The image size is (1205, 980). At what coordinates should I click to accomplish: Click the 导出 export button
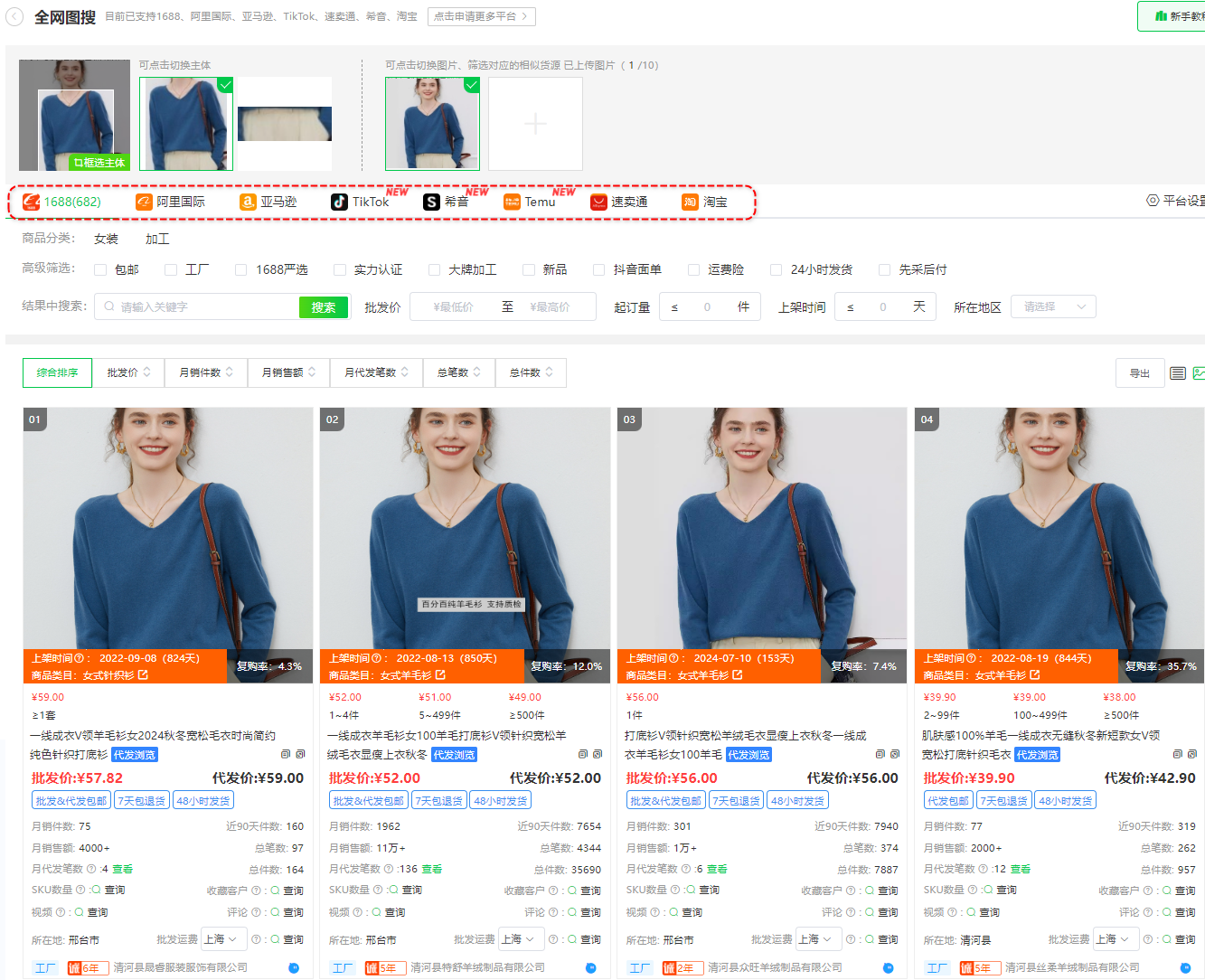coord(1139,372)
